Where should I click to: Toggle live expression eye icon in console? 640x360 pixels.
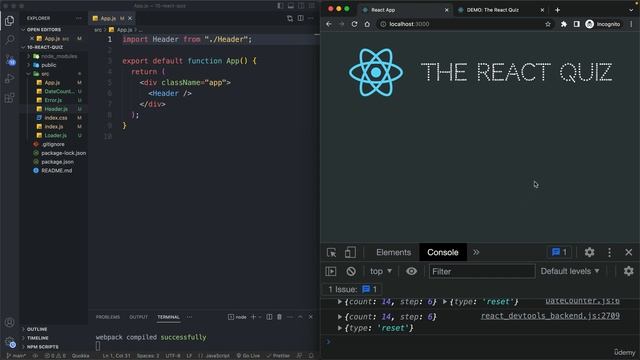[x=411, y=271]
